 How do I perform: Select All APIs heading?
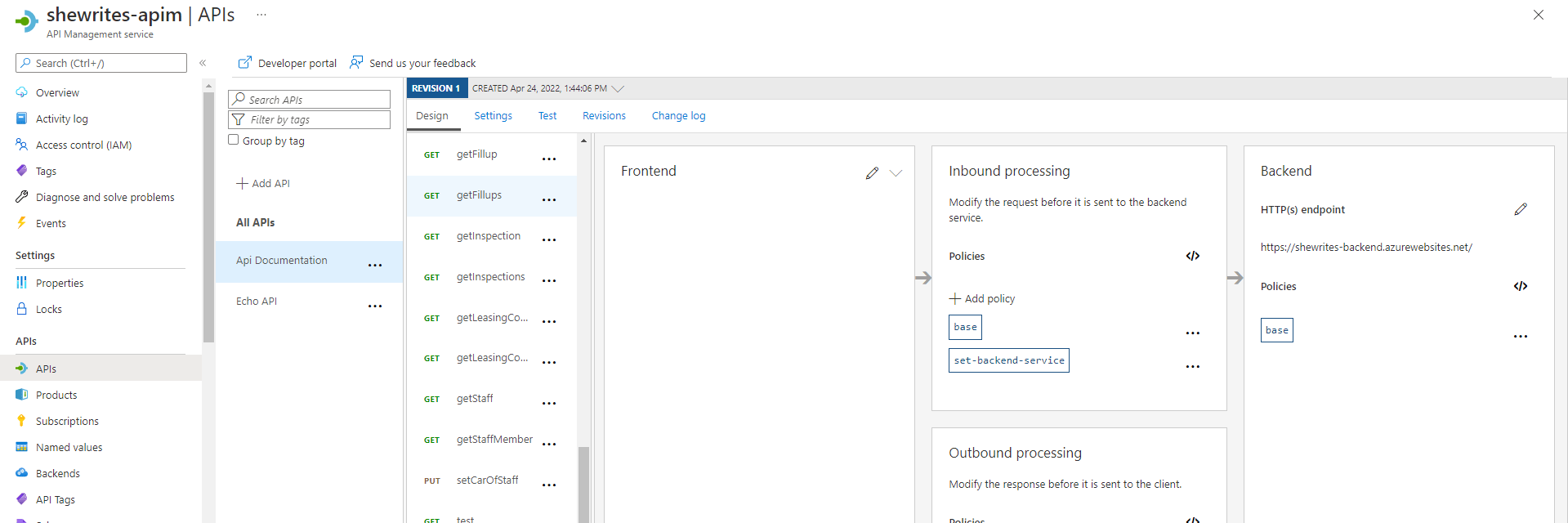[x=255, y=222]
